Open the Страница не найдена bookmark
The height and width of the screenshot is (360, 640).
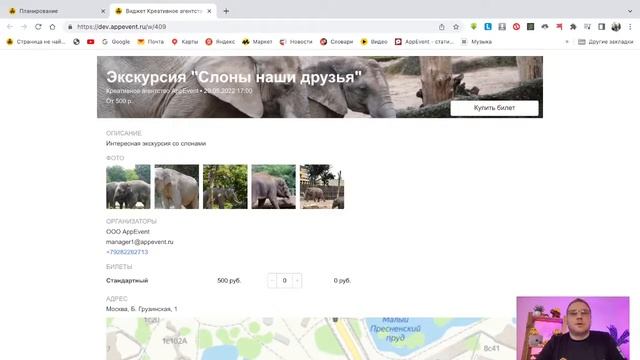pyautogui.click(x=36, y=42)
